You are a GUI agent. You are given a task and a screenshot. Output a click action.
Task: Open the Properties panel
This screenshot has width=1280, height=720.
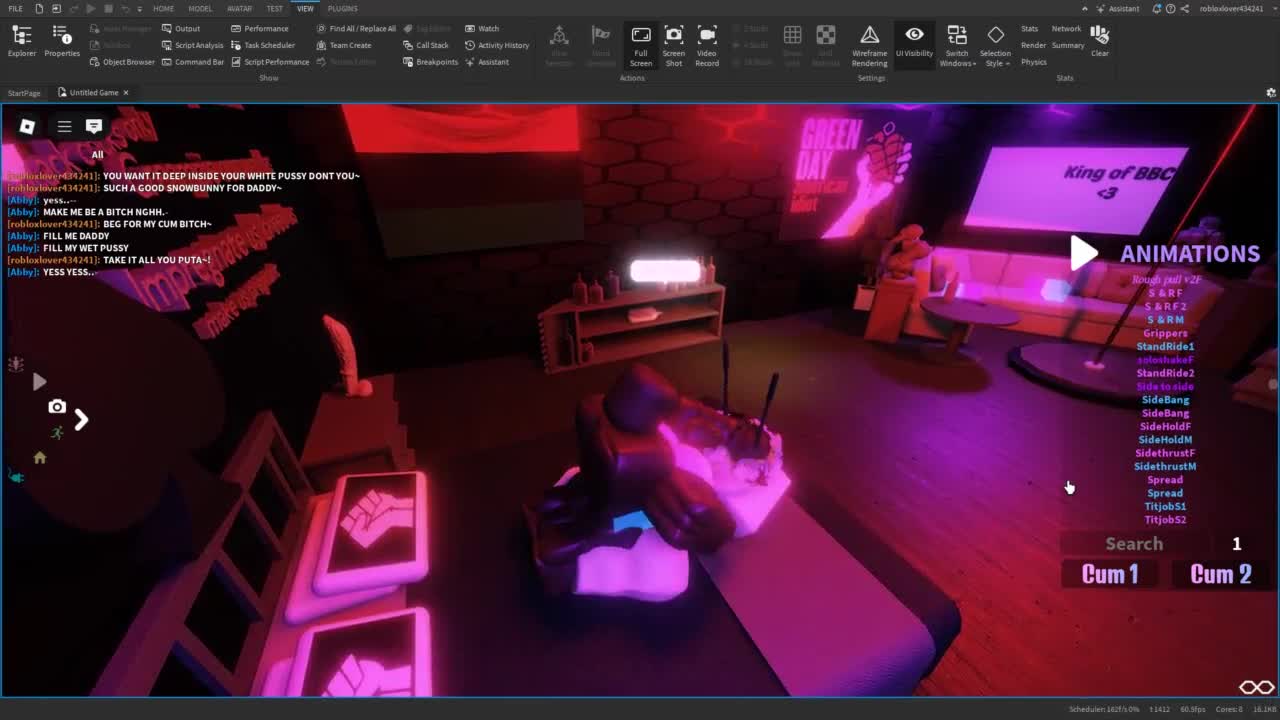pyautogui.click(x=61, y=41)
